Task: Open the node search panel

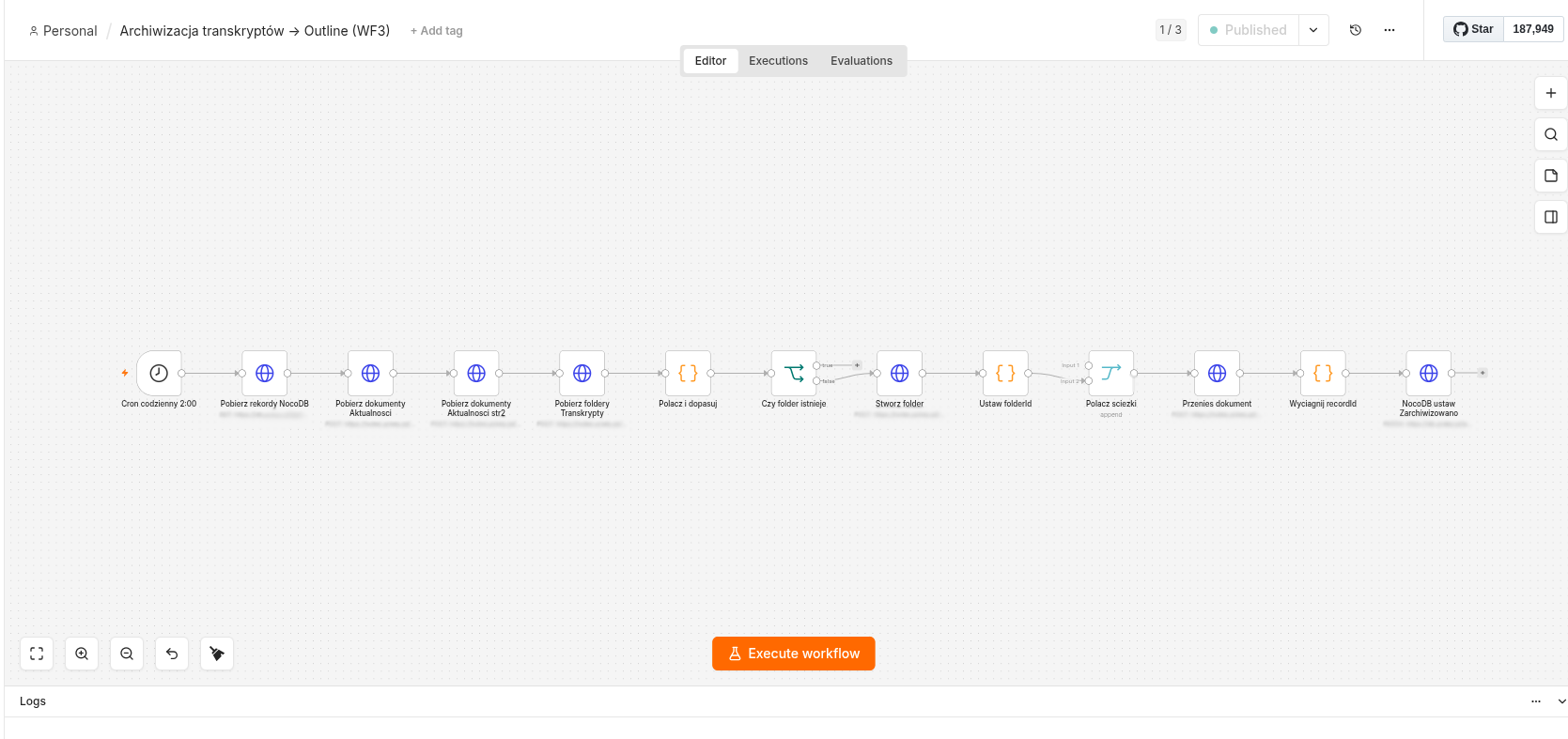Action: (1551, 134)
